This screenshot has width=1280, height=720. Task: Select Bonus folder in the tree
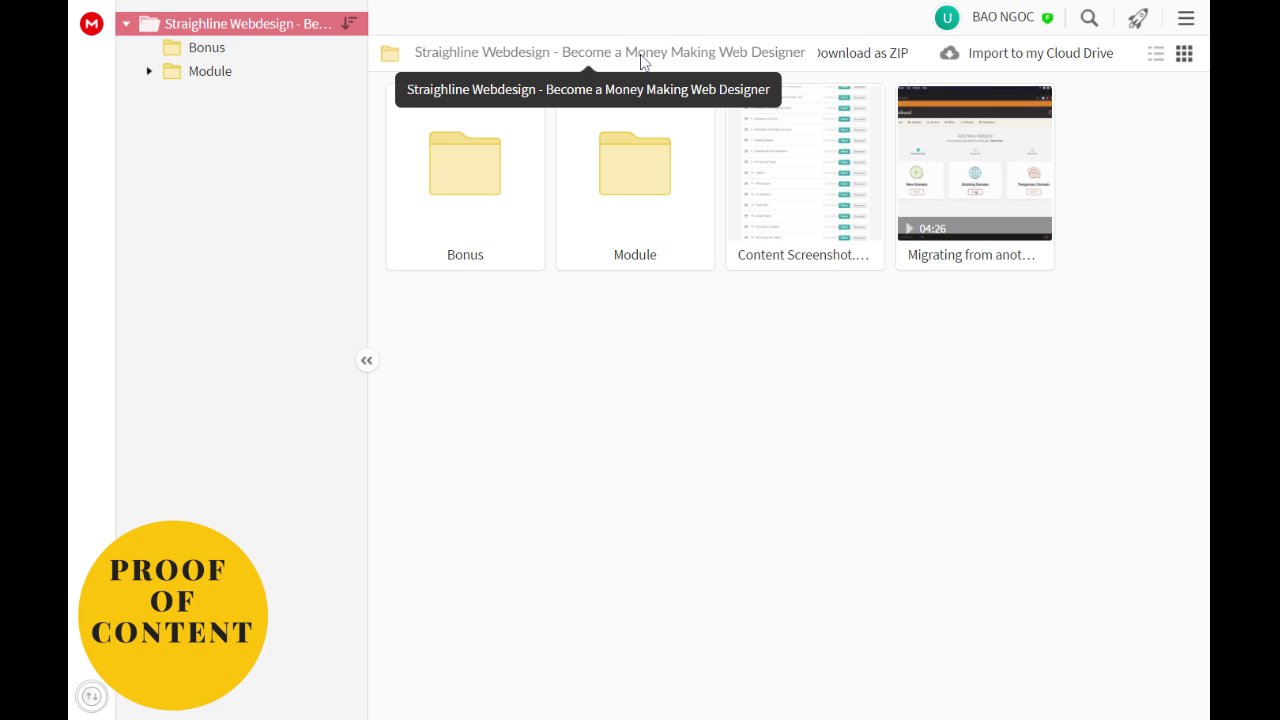click(x=206, y=47)
